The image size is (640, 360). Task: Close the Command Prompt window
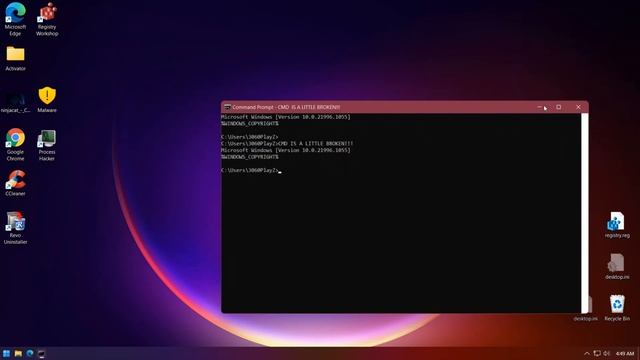click(x=578, y=107)
